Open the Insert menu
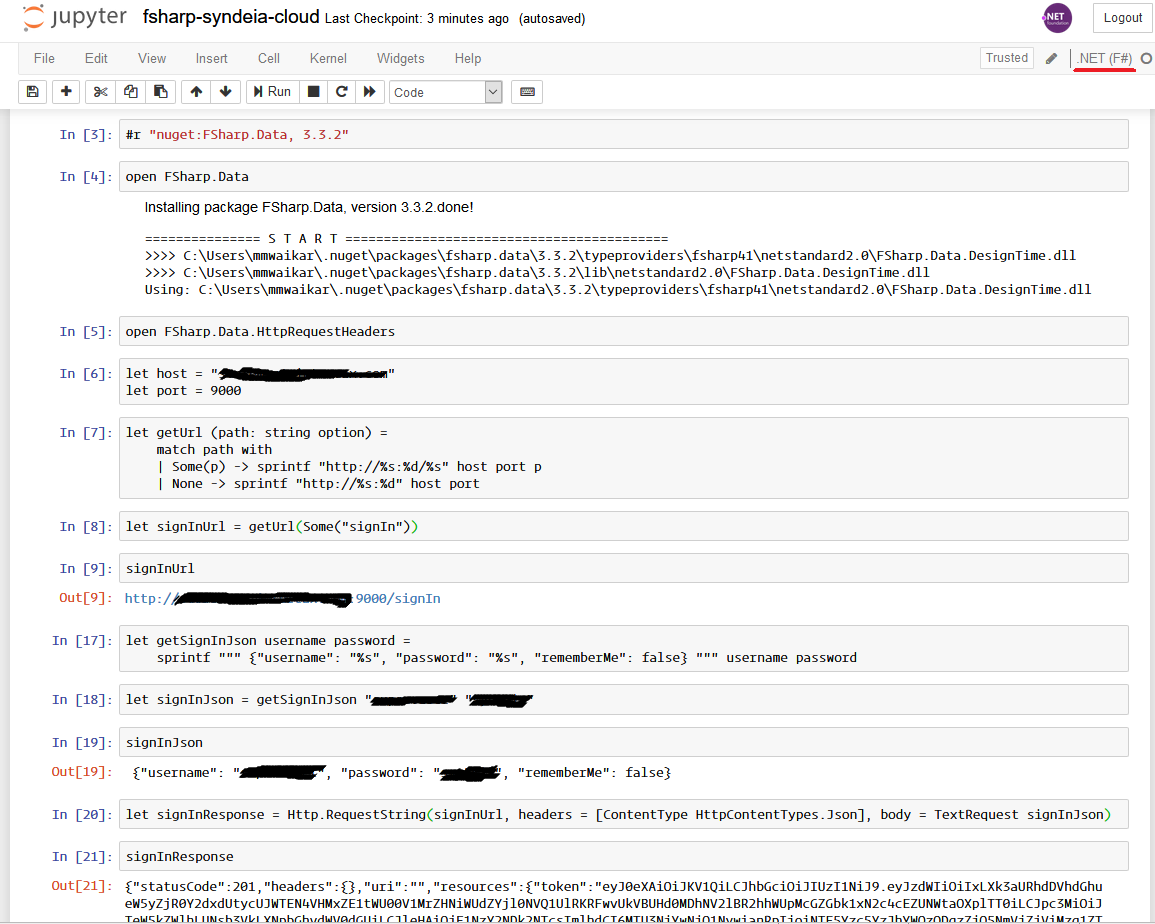This screenshot has height=924, width=1155. (211, 58)
